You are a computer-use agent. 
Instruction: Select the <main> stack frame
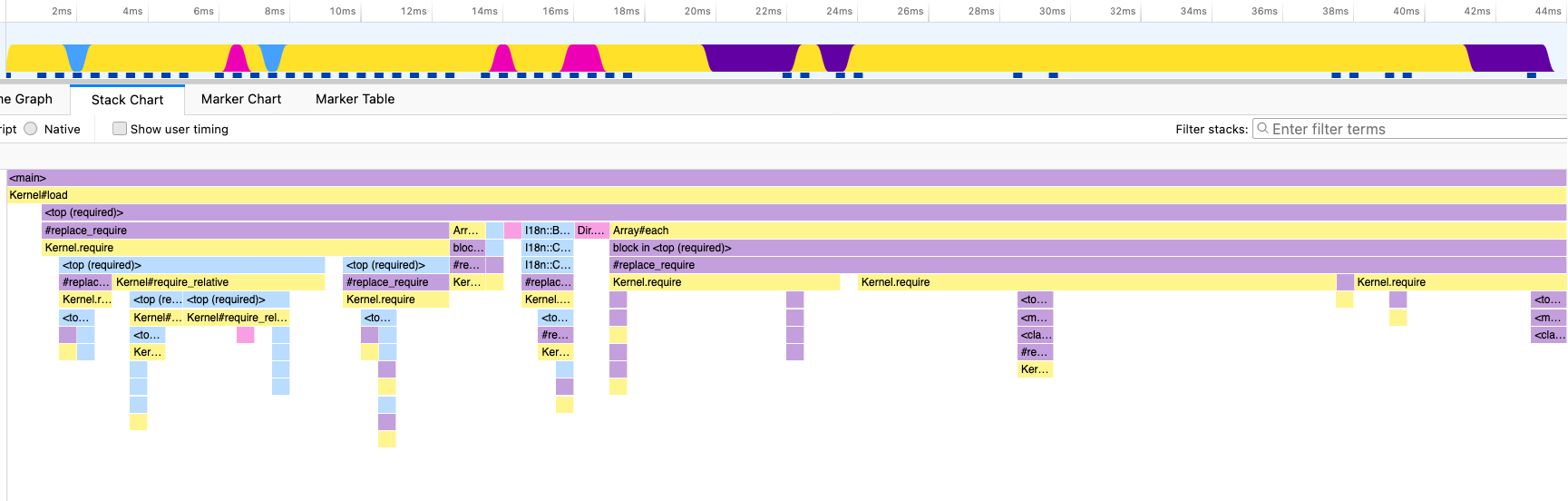coord(786,178)
